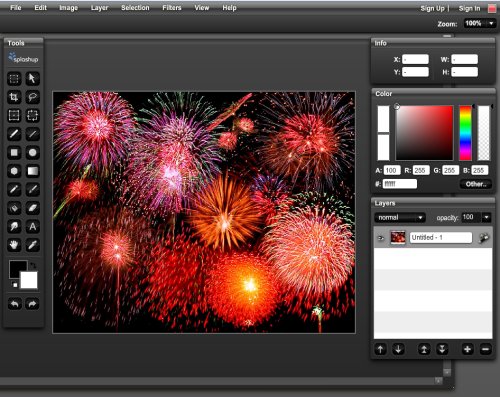Select the Lasso selection tool
500x397 pixels.
(32, 97)
